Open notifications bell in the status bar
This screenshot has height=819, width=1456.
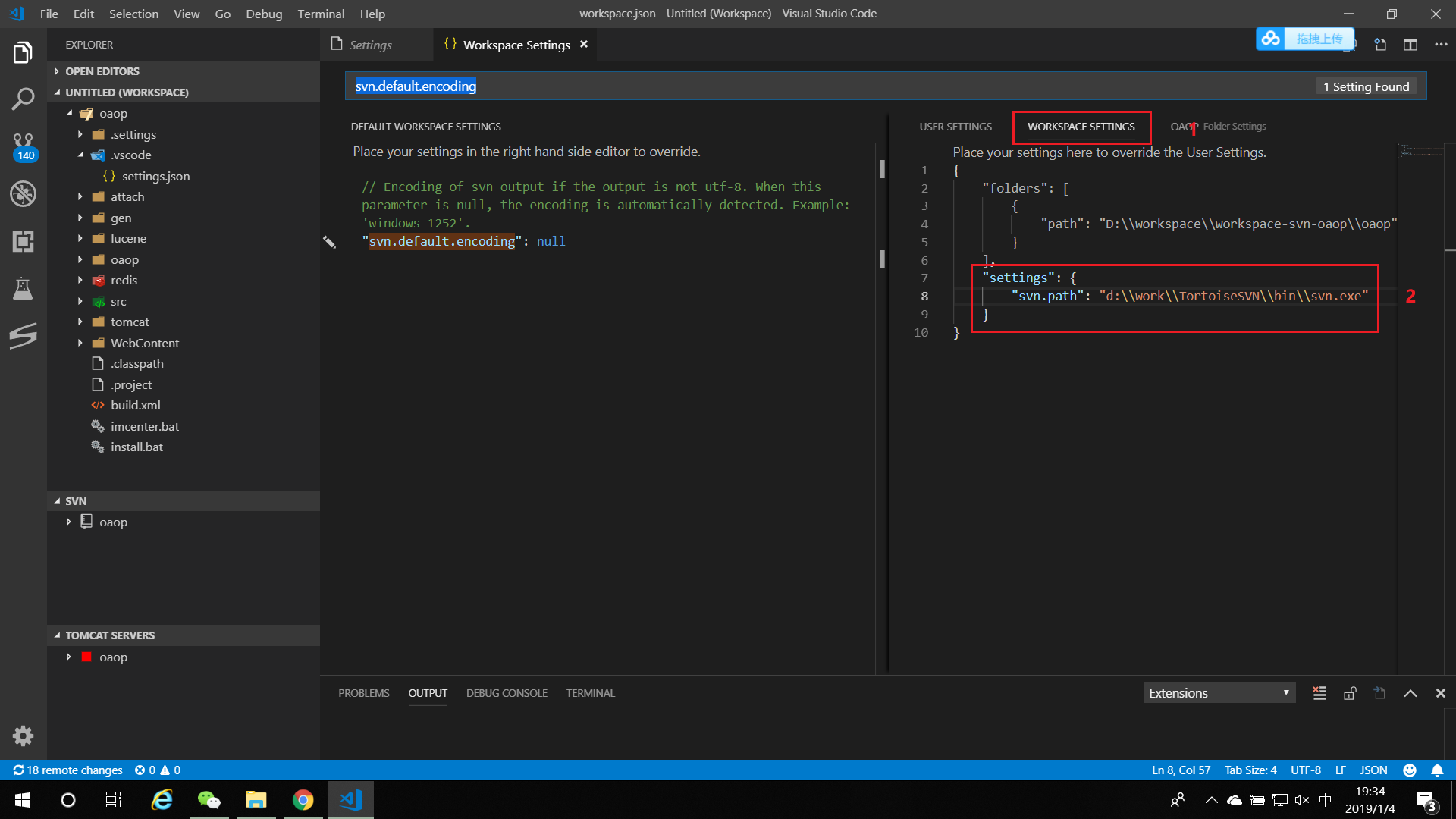coord(1438,770)
